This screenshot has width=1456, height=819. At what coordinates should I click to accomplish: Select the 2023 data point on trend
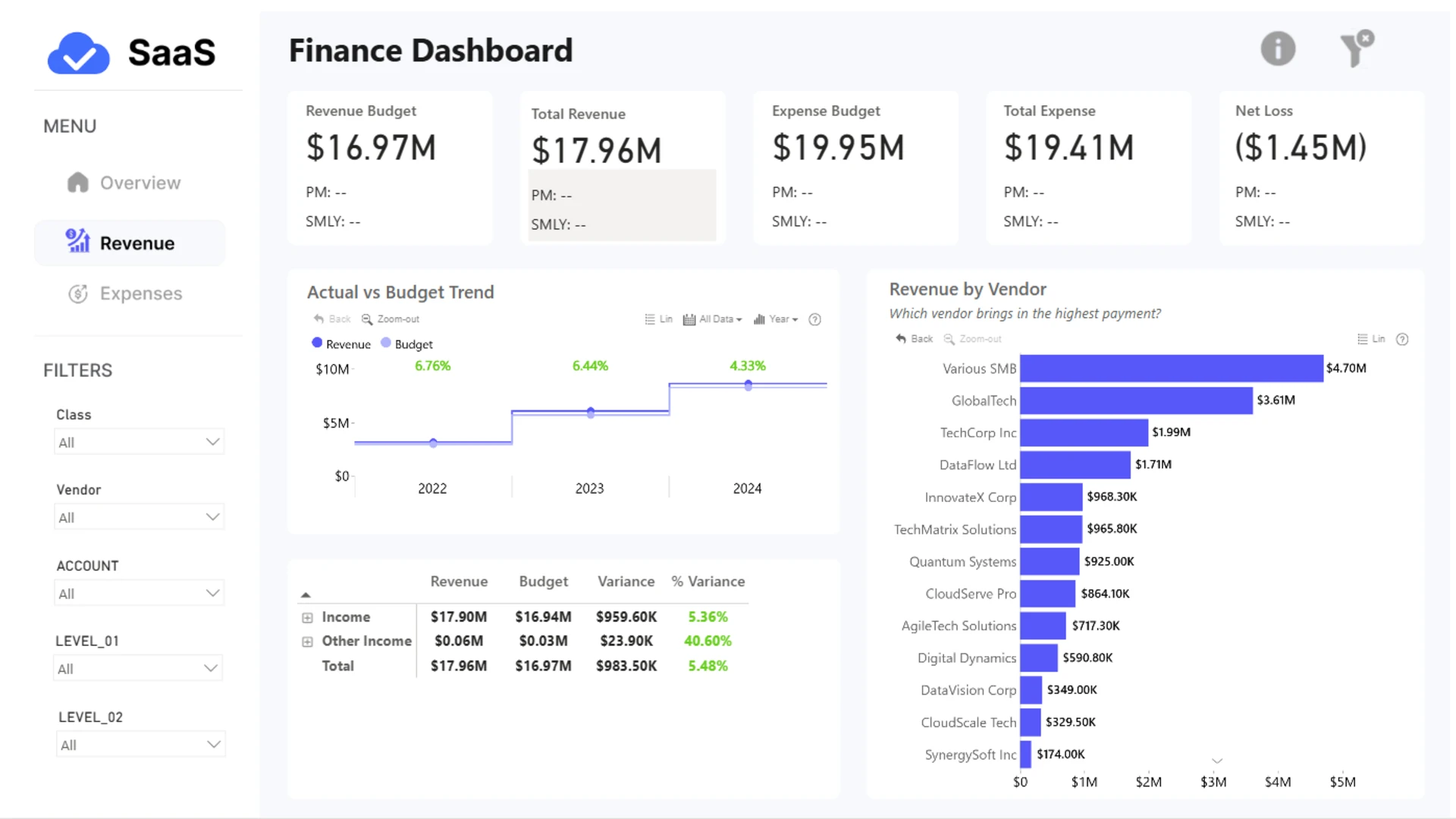coord(591,413)
